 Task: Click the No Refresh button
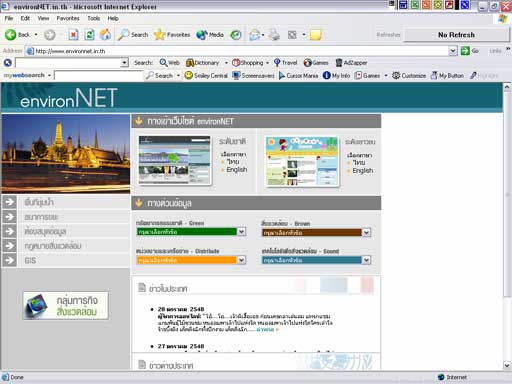tap(456, 35)
